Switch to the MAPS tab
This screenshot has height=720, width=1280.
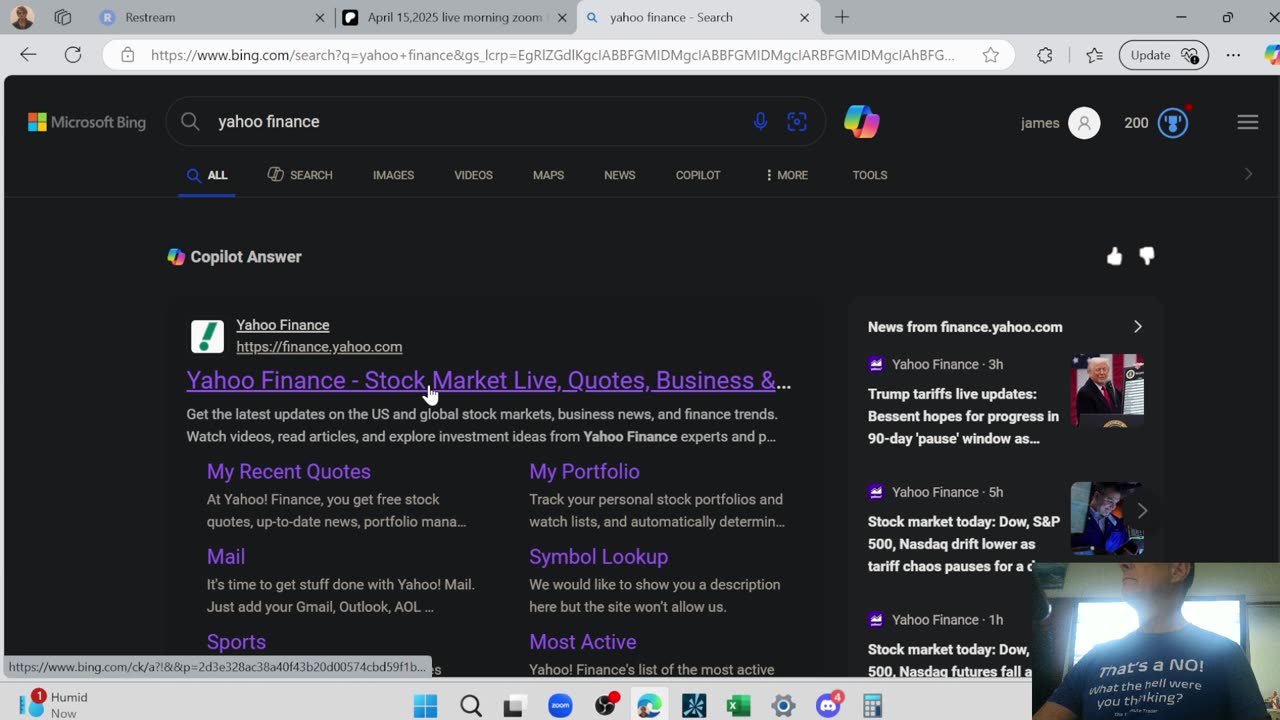coord(548,175)
